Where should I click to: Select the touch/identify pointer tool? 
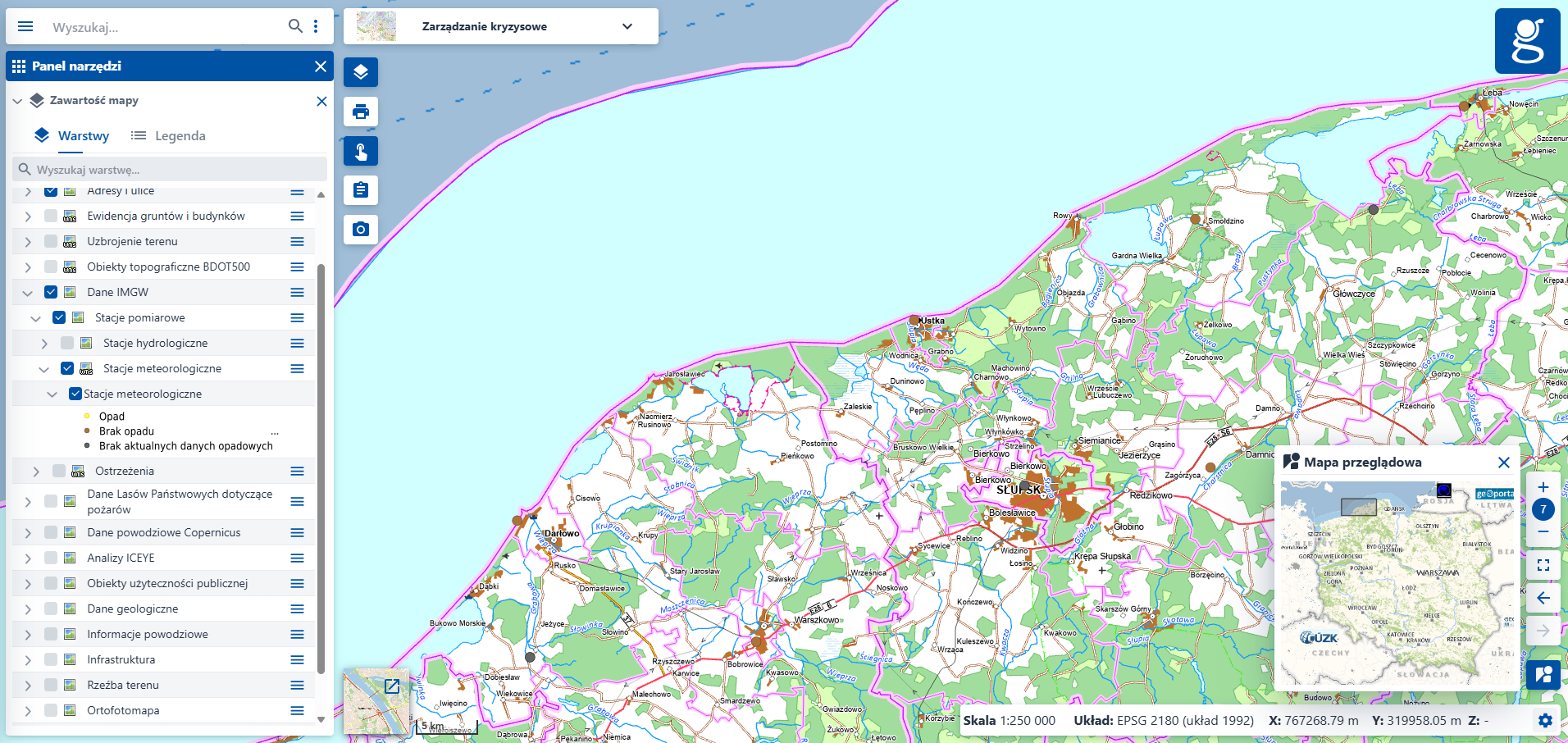click(361, 151)
